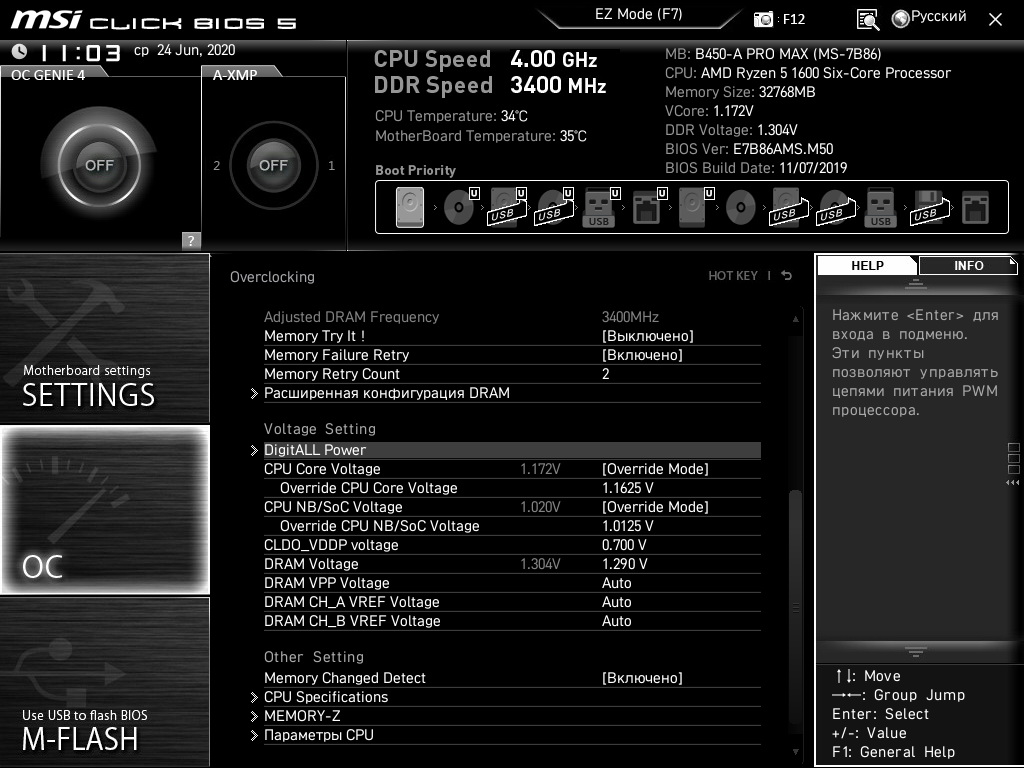Click the hot key undo arrow icon

tap(787, 276)
